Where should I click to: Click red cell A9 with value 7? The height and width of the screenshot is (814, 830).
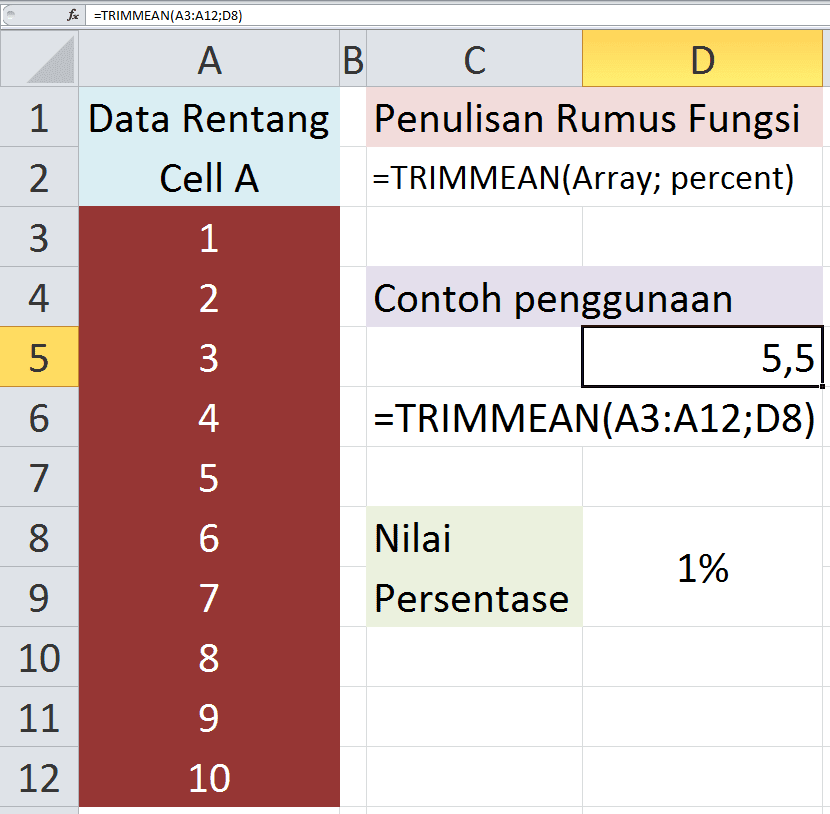(x=209, y=597)
